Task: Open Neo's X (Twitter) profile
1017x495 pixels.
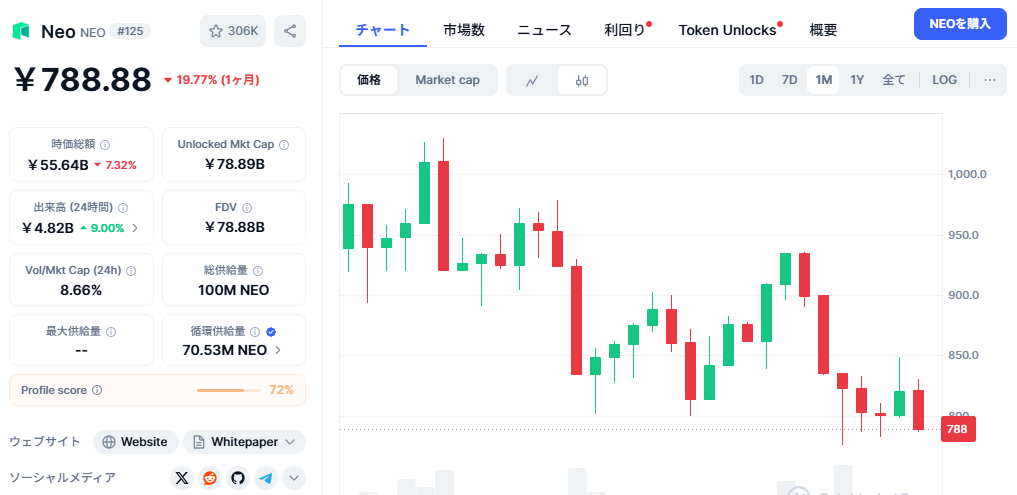Action: tap(181, 478)
